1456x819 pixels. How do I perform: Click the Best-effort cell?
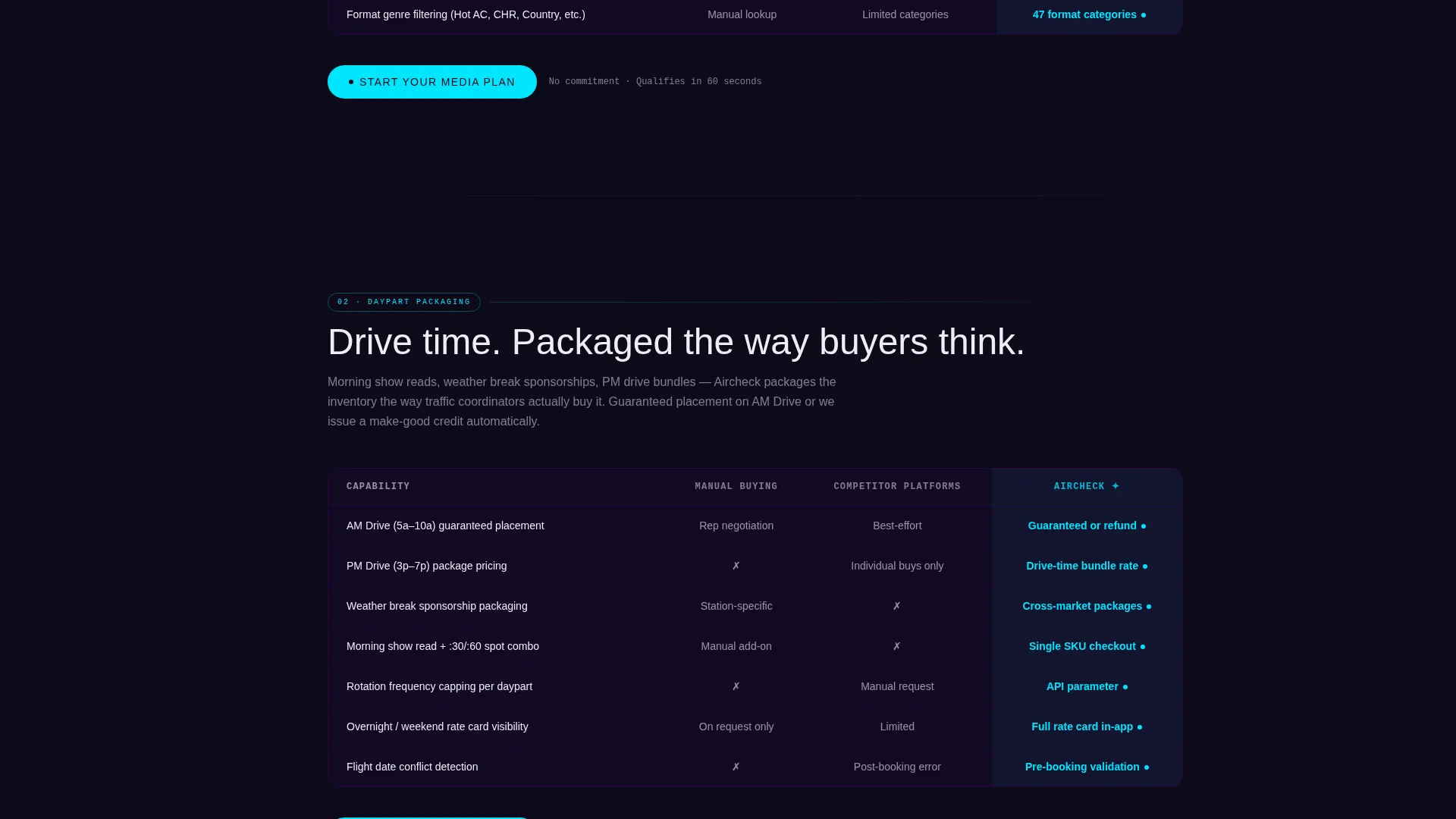[897, 526]
